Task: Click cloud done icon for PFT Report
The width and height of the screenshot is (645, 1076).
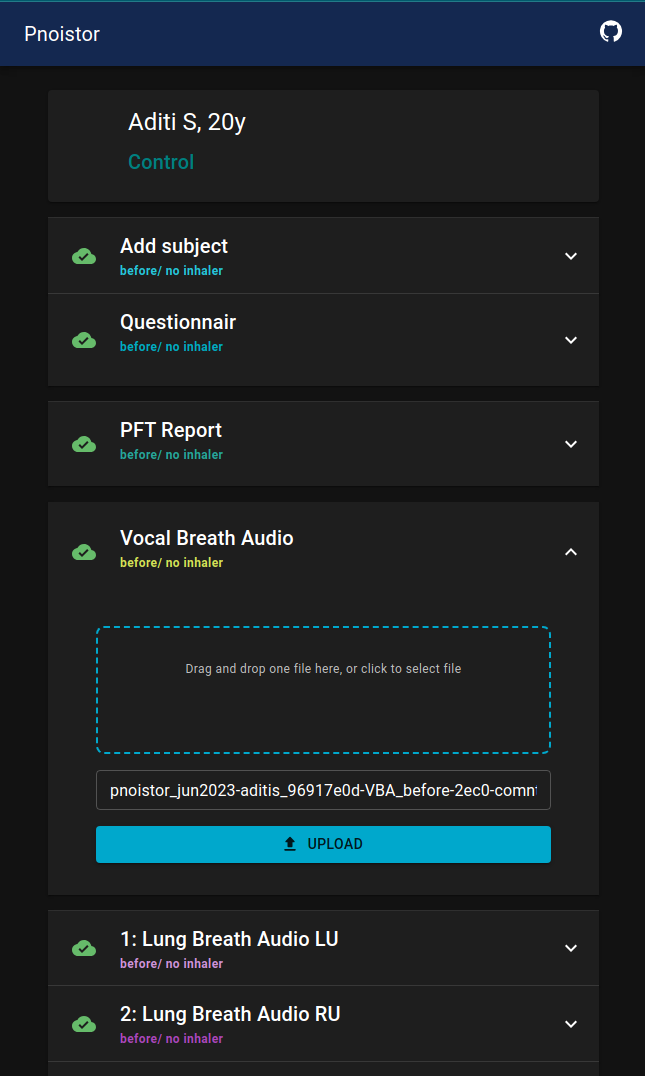Action: (x=84, y=444)
